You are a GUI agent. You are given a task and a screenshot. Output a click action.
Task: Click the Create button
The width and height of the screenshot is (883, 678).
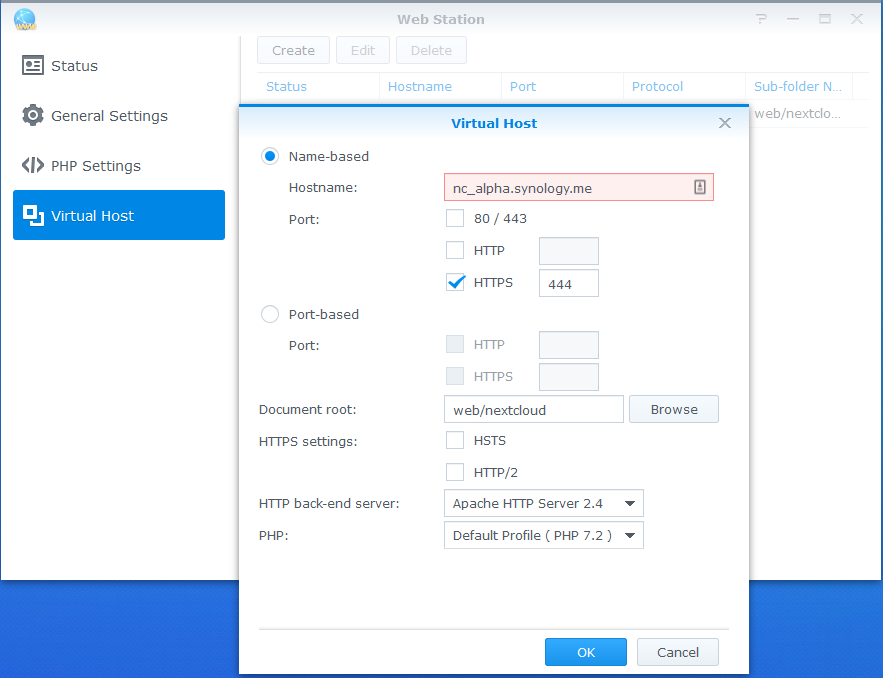pyautogui.click(x=293, y=50)
